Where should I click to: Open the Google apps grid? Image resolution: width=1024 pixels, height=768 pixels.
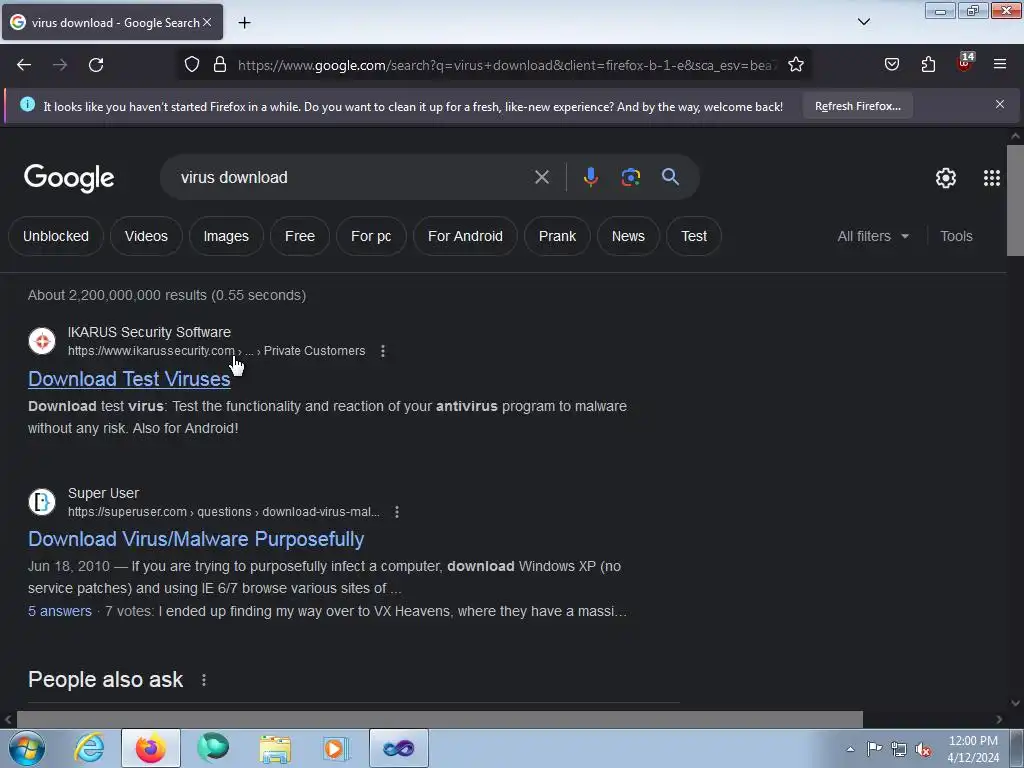991,178
